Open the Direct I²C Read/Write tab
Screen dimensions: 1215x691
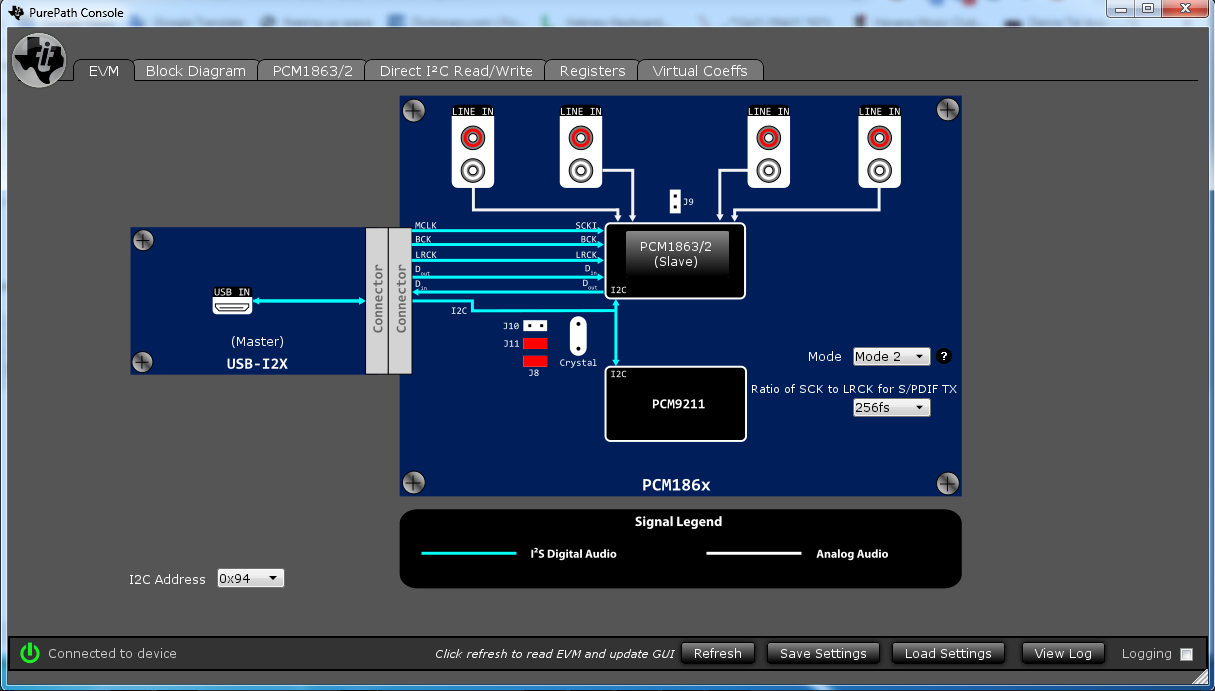456,71
